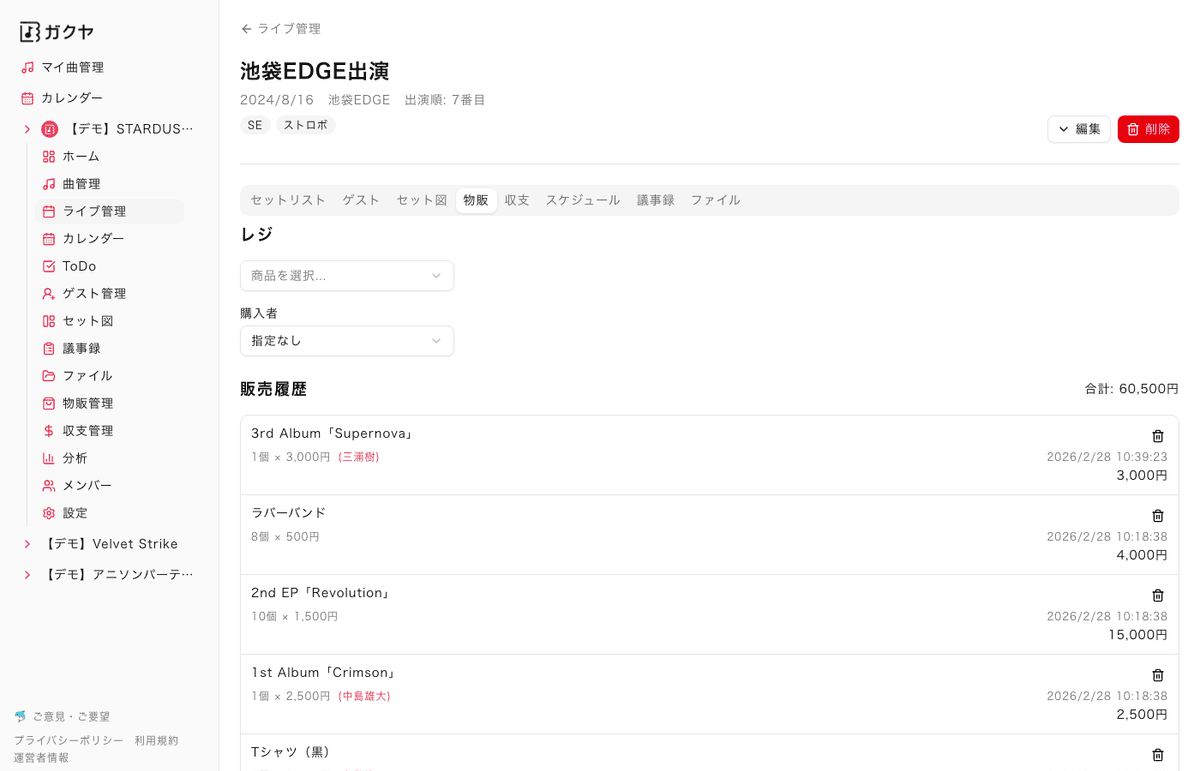Viewport: 1200px width, 771px height.
Task: Open the 商品を選択 product dropdown
Action: (x=347, y=275)
